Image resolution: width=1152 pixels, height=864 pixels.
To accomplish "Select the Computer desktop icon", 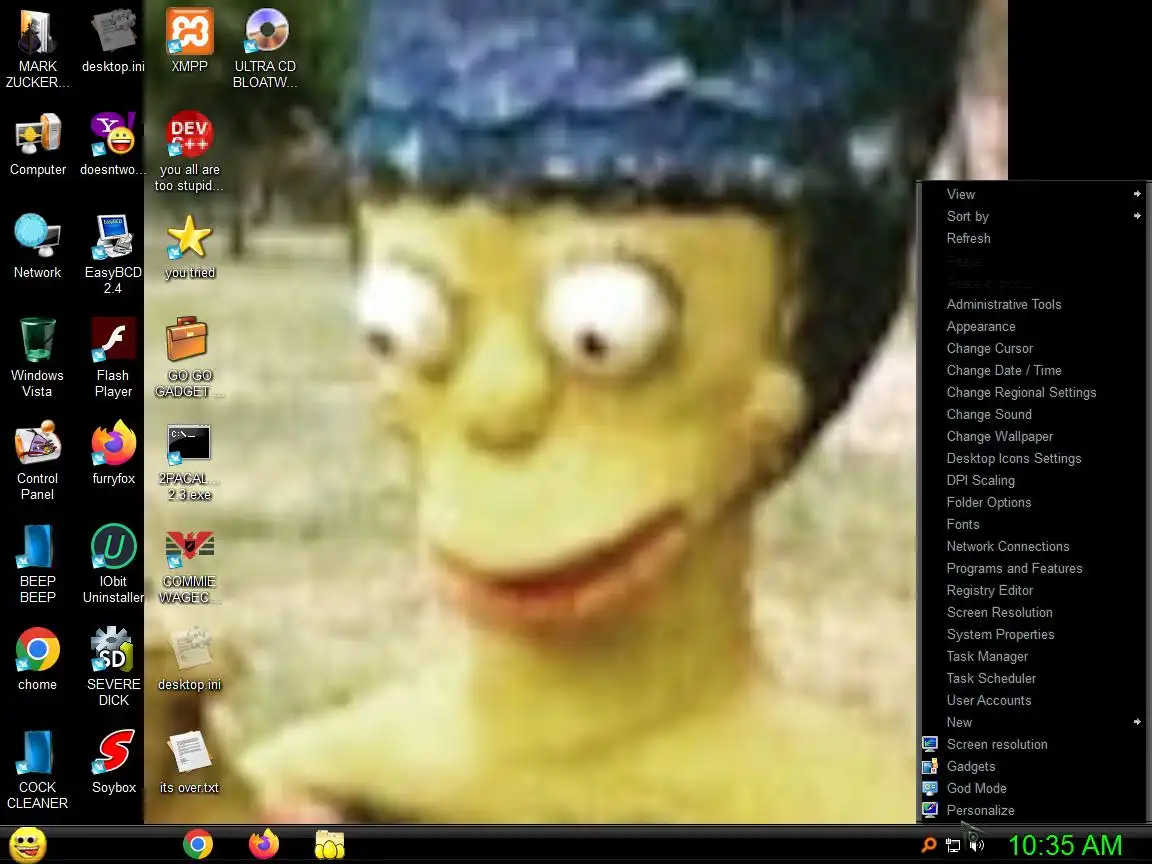I will [37, 144].
